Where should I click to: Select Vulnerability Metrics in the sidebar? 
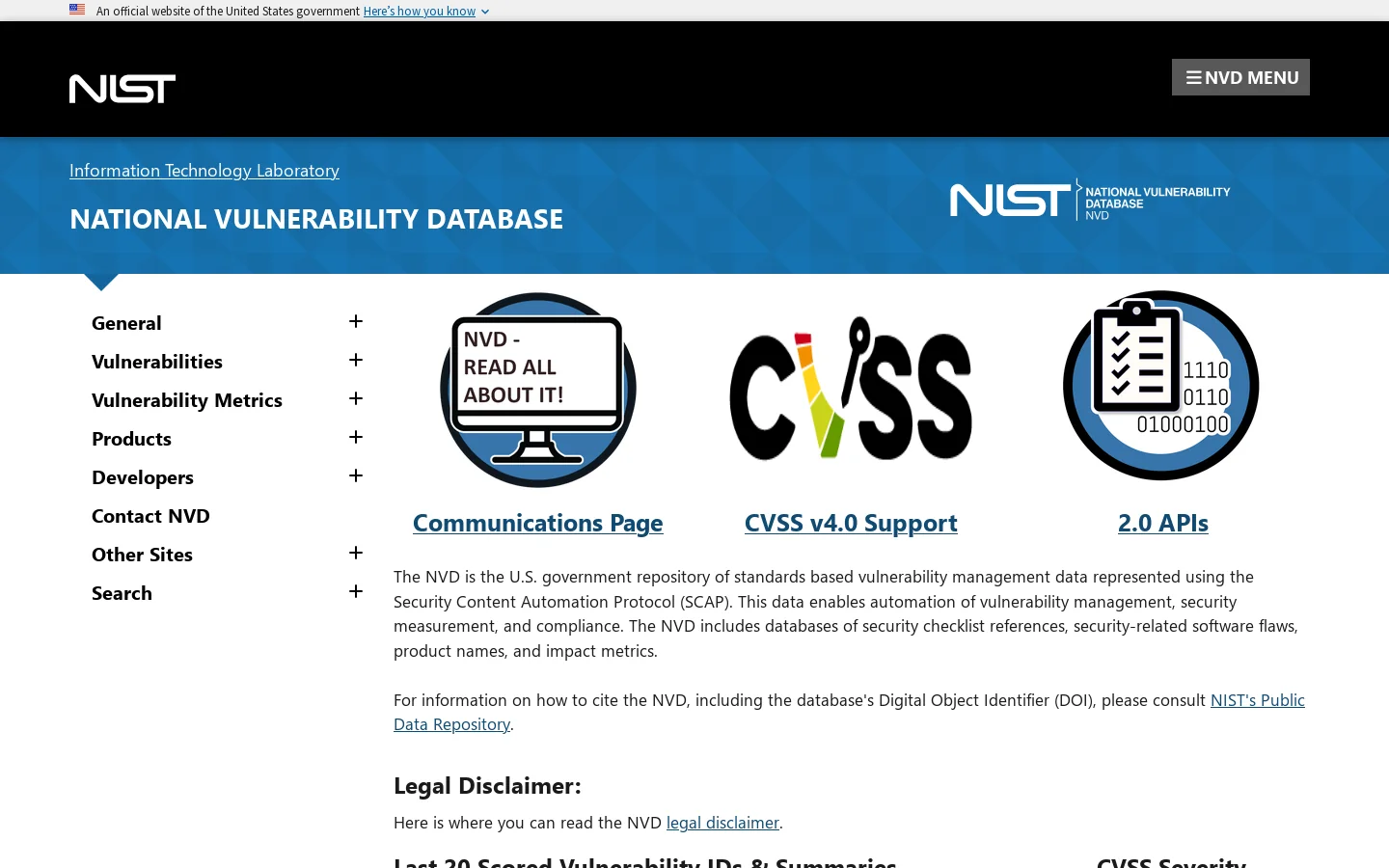point(187,400)
